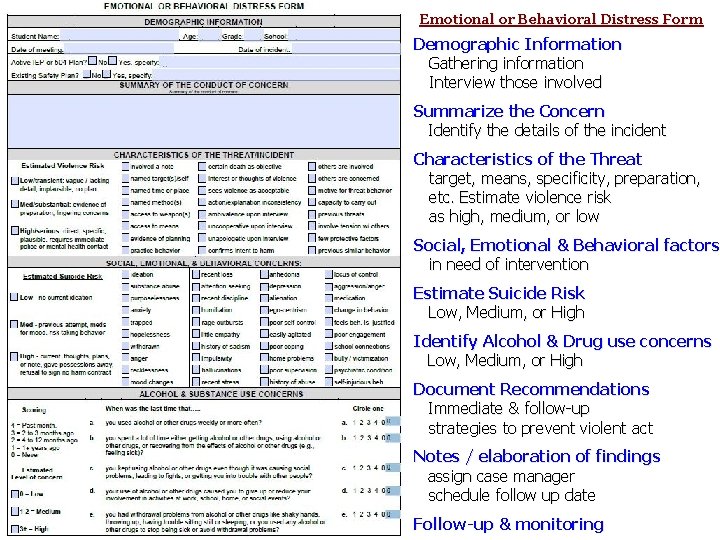
Task: Tick 'certain death as objective' checkbox
Action: (x=202, y=166)
